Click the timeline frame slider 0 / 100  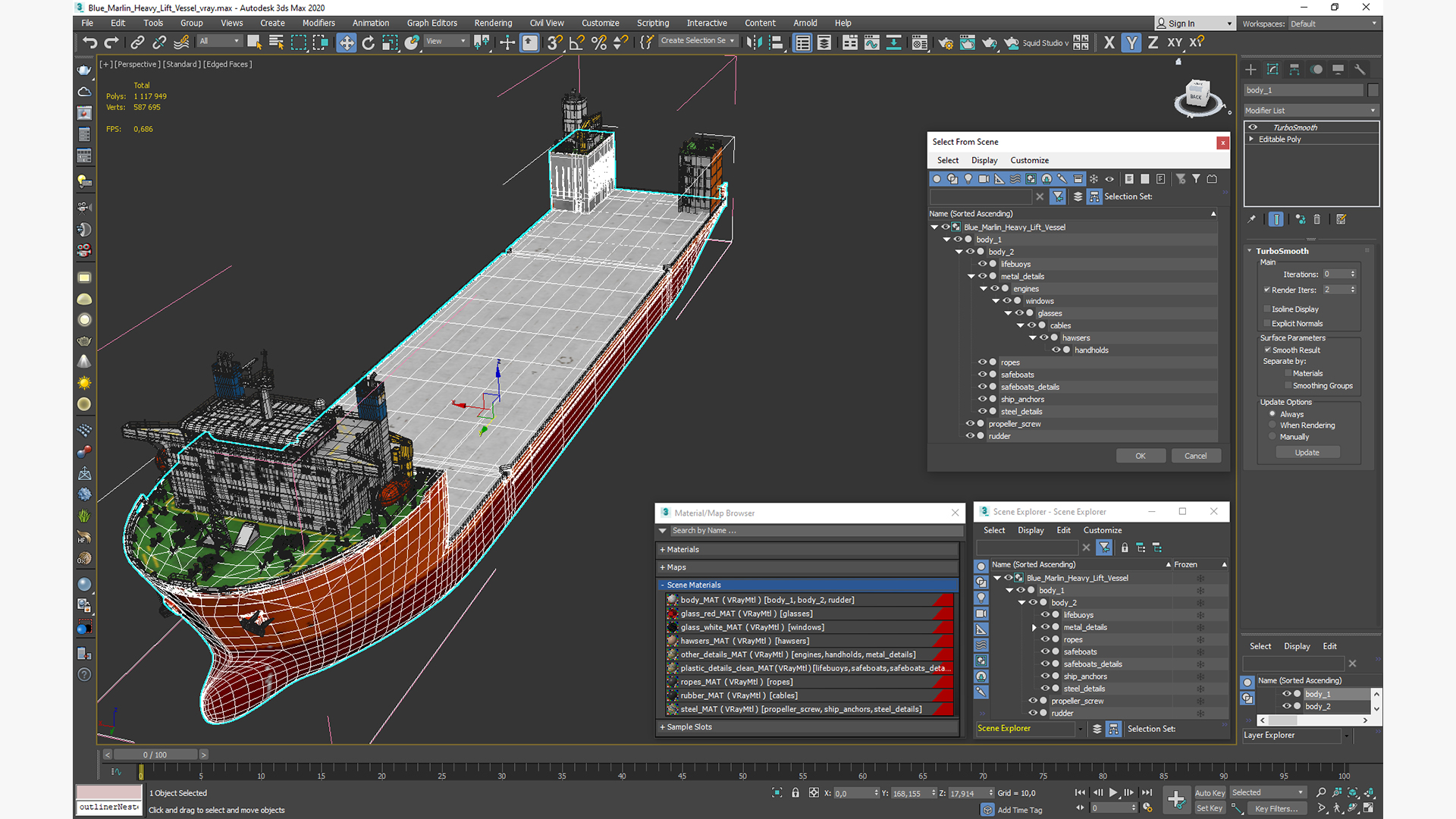[x=155, y=755]
